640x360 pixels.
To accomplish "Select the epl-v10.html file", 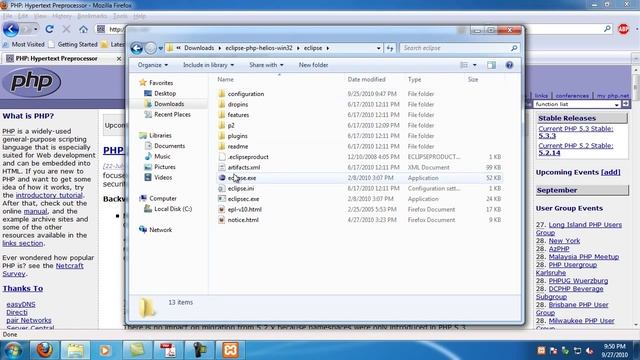I will [244, 209].
